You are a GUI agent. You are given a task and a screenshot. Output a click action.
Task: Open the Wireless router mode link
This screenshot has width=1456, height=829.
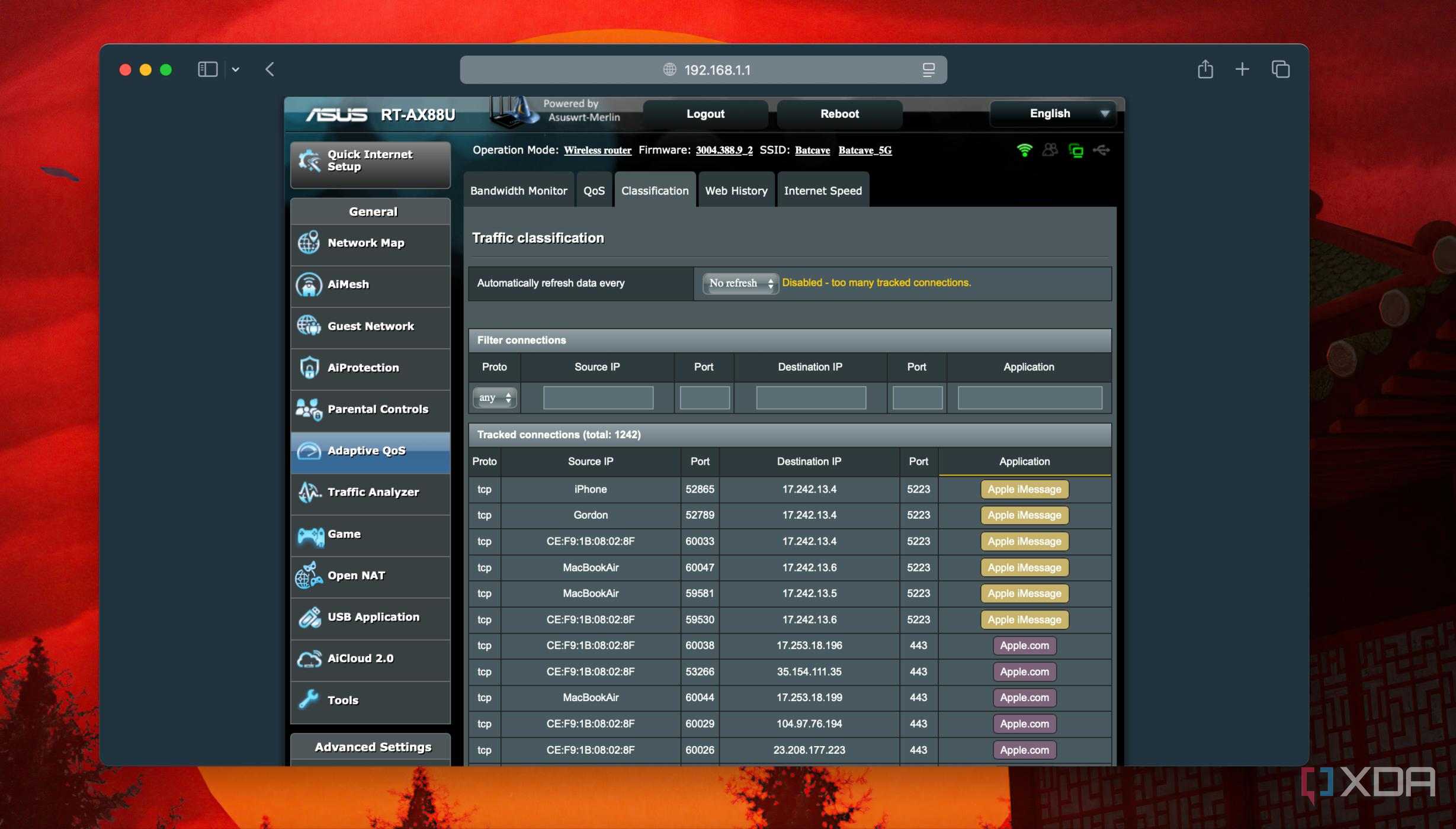pyautogui.click(x=597, y=150)
